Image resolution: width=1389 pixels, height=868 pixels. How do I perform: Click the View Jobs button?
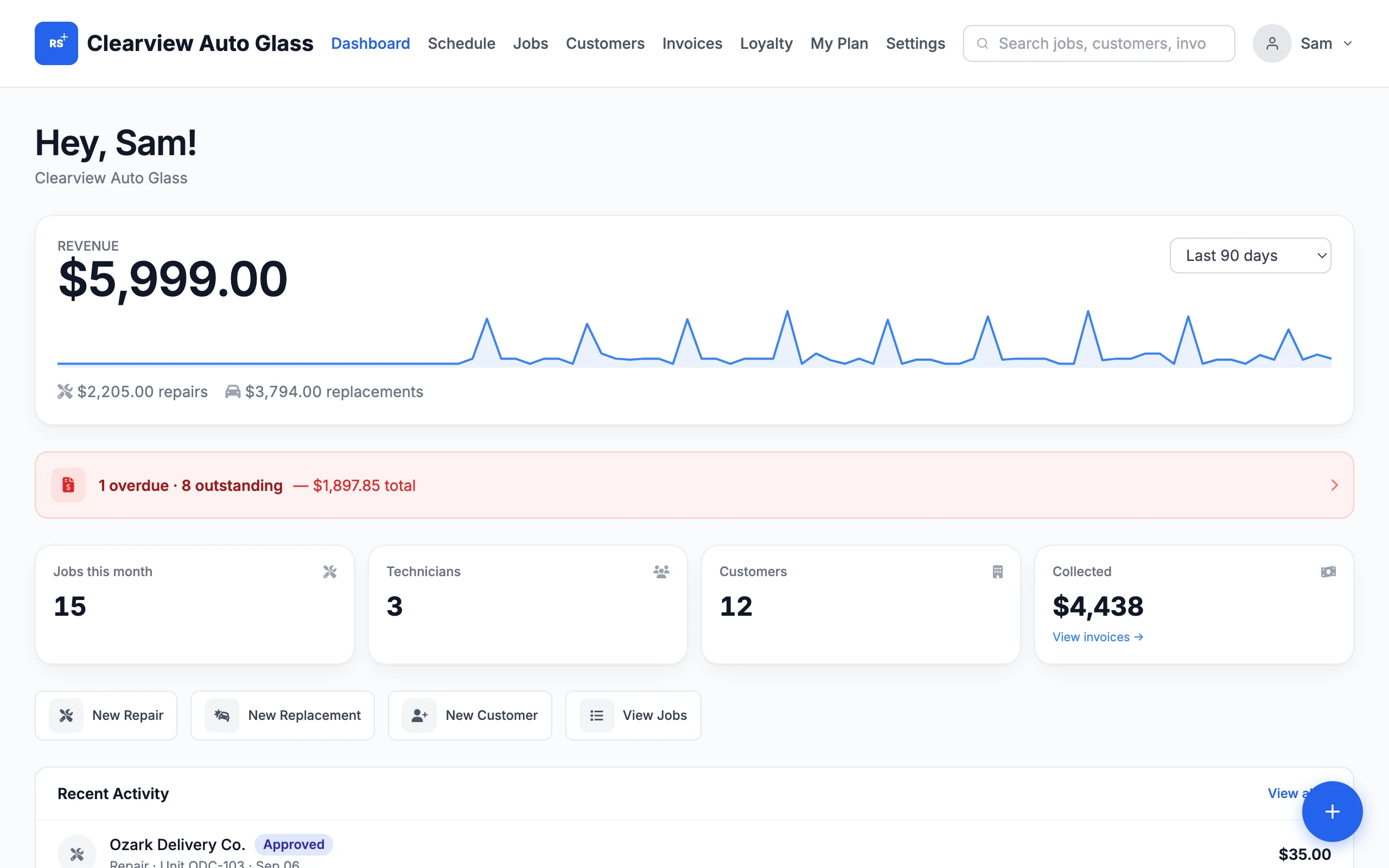(x=633, y=716)
